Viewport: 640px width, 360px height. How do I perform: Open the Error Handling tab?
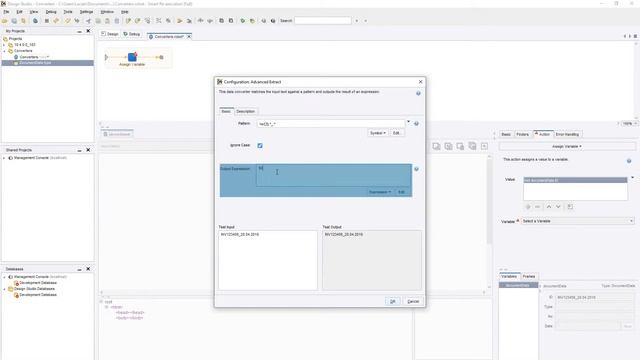[x=567, y=134]
